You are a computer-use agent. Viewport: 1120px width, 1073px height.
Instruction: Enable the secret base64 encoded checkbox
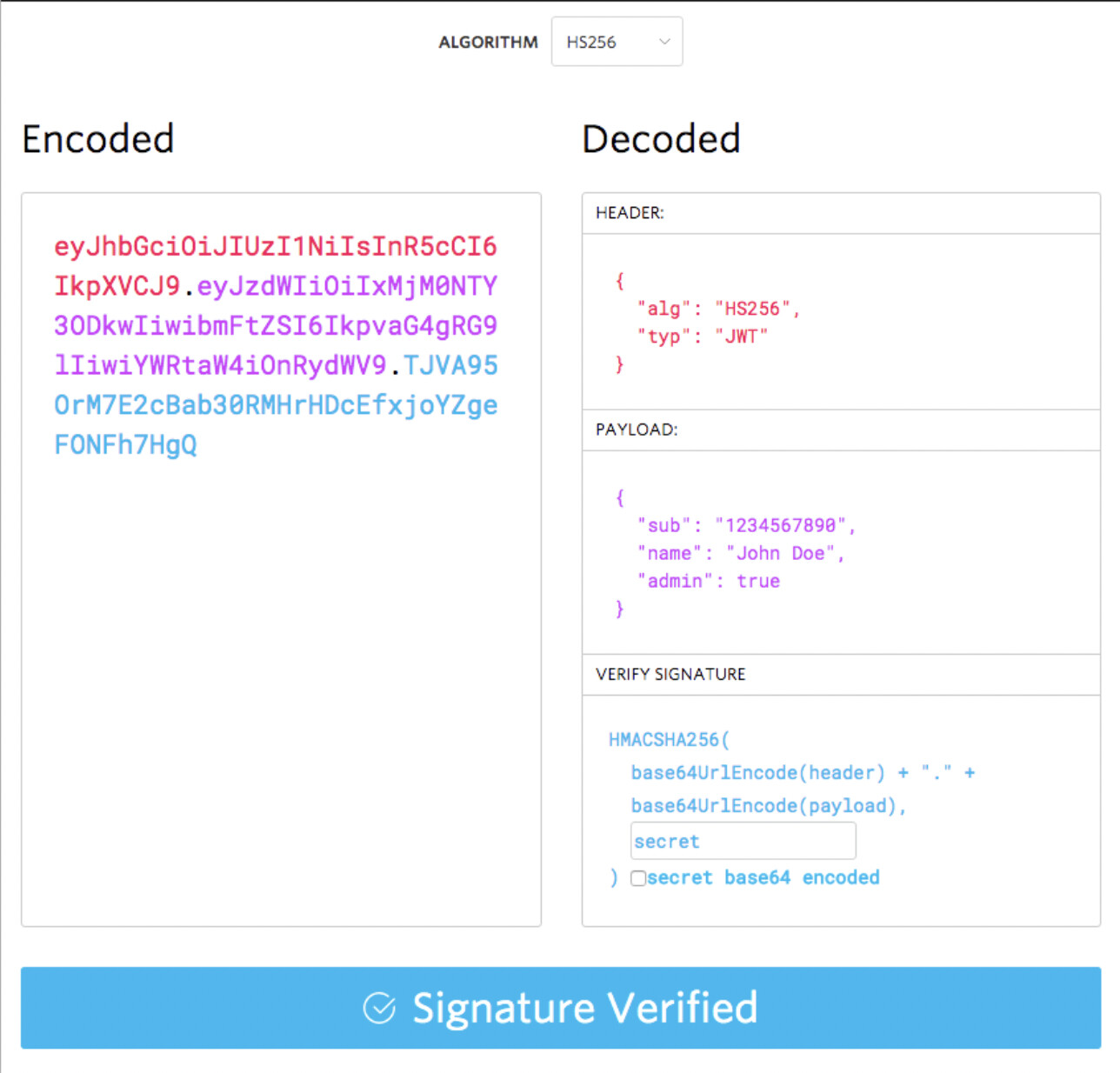click(638, 878)
